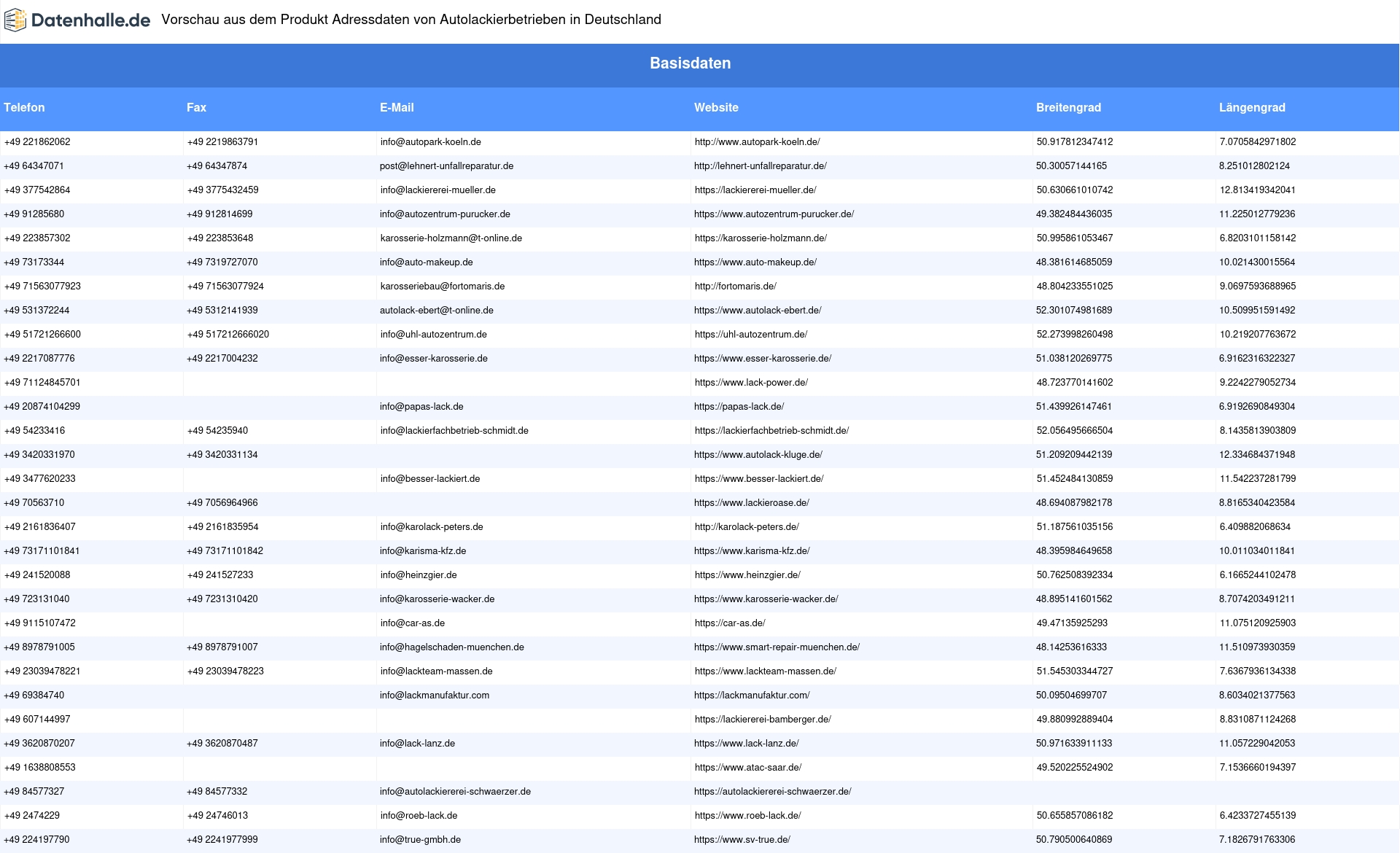Viewport: 1400px width, 853px height.
Task: Open https://lackiererei-bamberger.de/ website cell
Action: click(763, 720)
